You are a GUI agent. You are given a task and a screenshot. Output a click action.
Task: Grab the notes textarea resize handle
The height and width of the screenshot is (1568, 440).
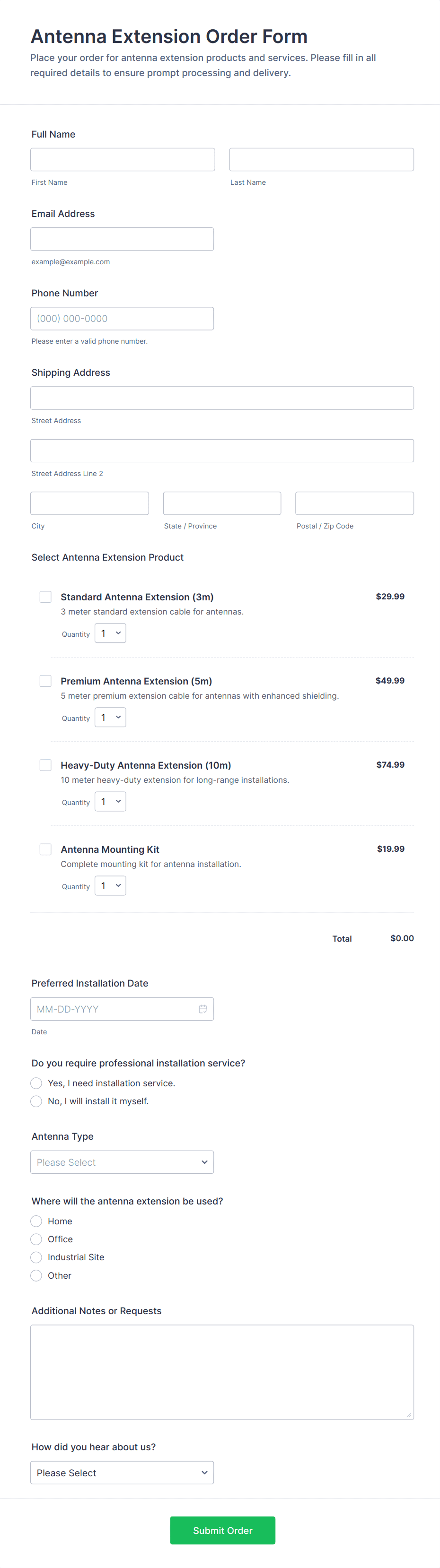[409, 1415]
